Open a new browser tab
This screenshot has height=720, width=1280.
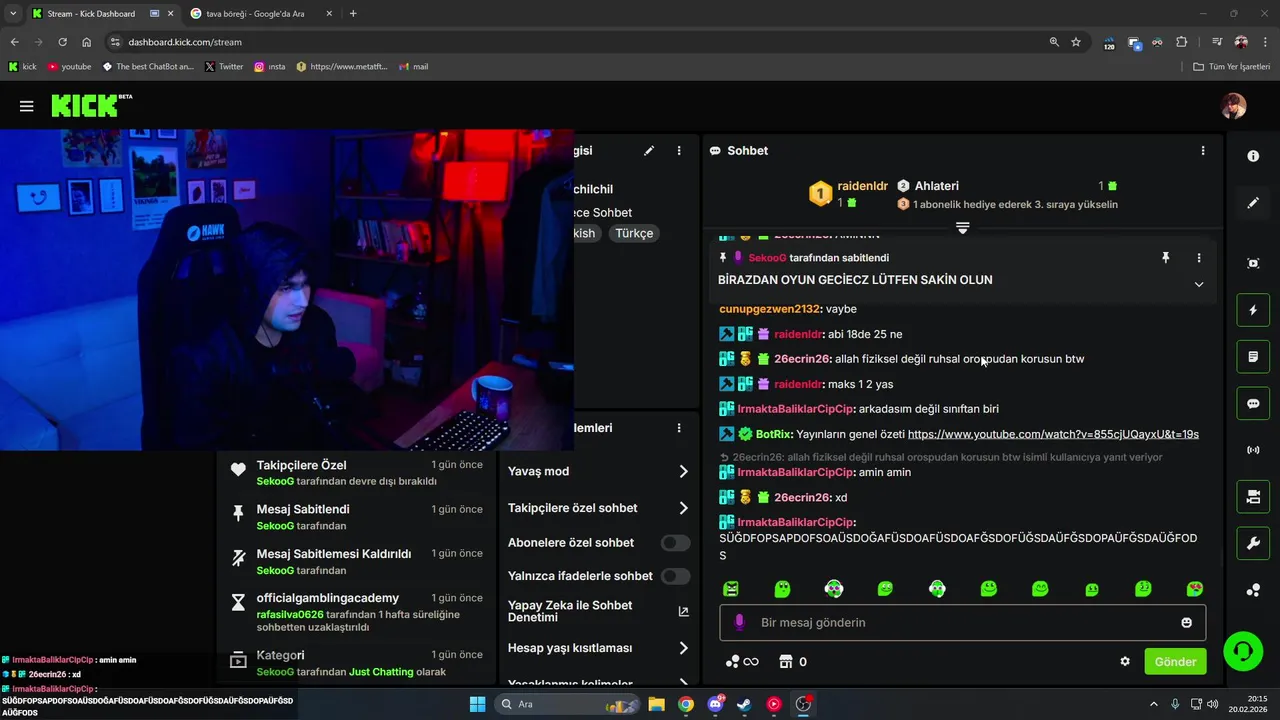[353, 14]
